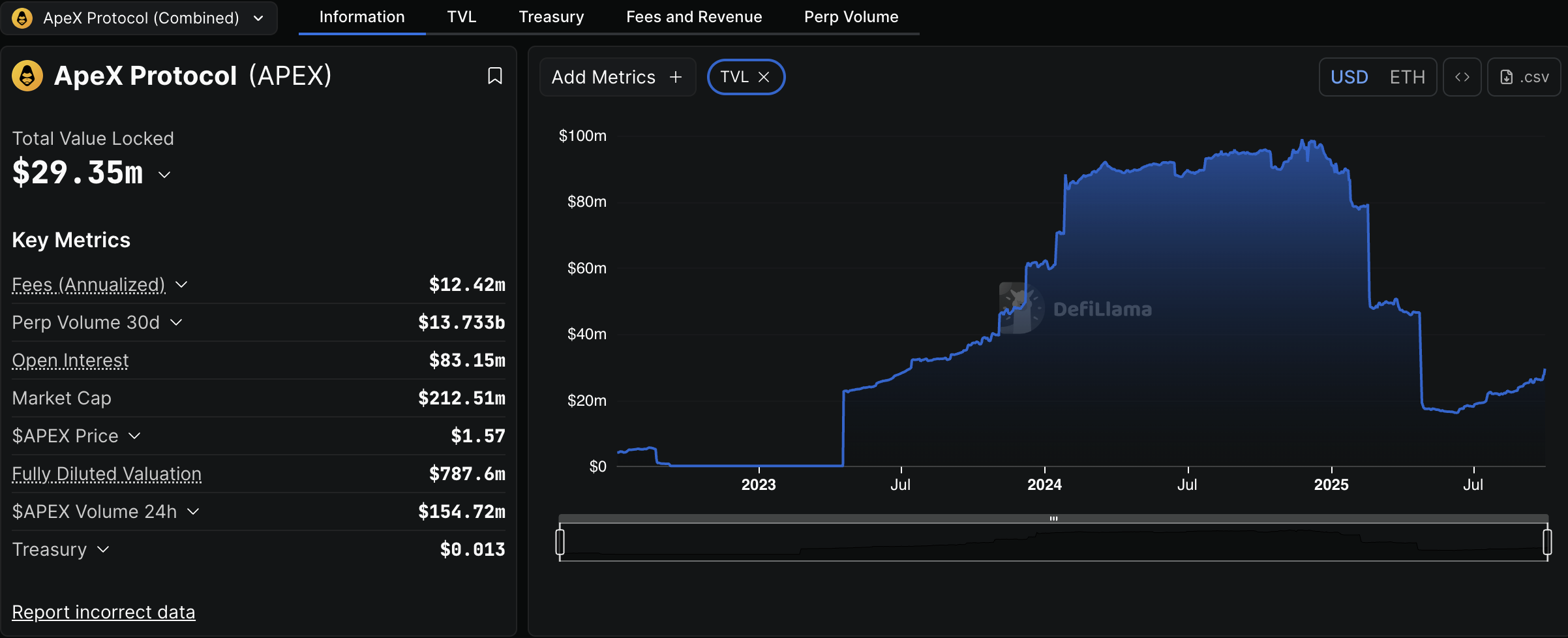Open the TVL tab
Image resolution: width=1568 pixels, height=638 pixels.
462,17
